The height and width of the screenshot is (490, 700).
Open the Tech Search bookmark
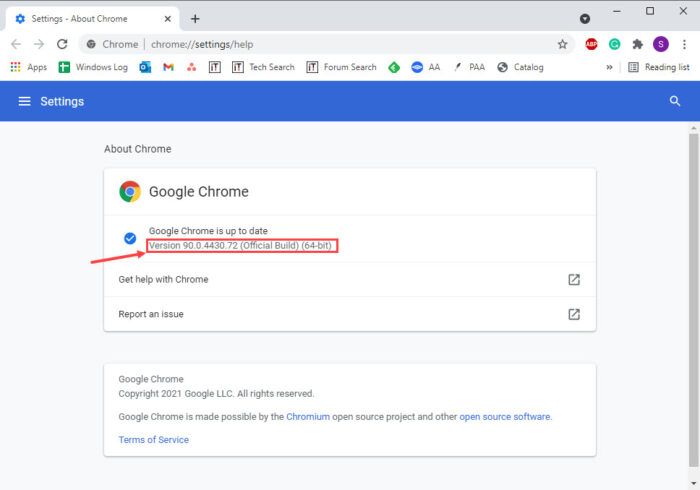tap(263, 67)
